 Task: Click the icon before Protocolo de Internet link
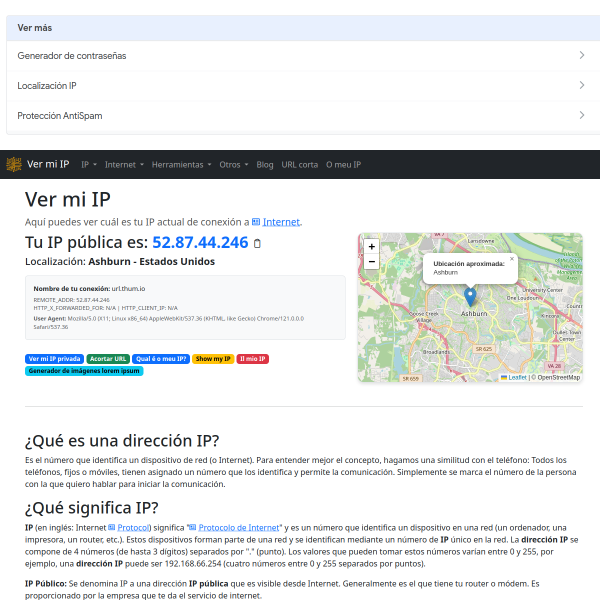tap(193, 527)
